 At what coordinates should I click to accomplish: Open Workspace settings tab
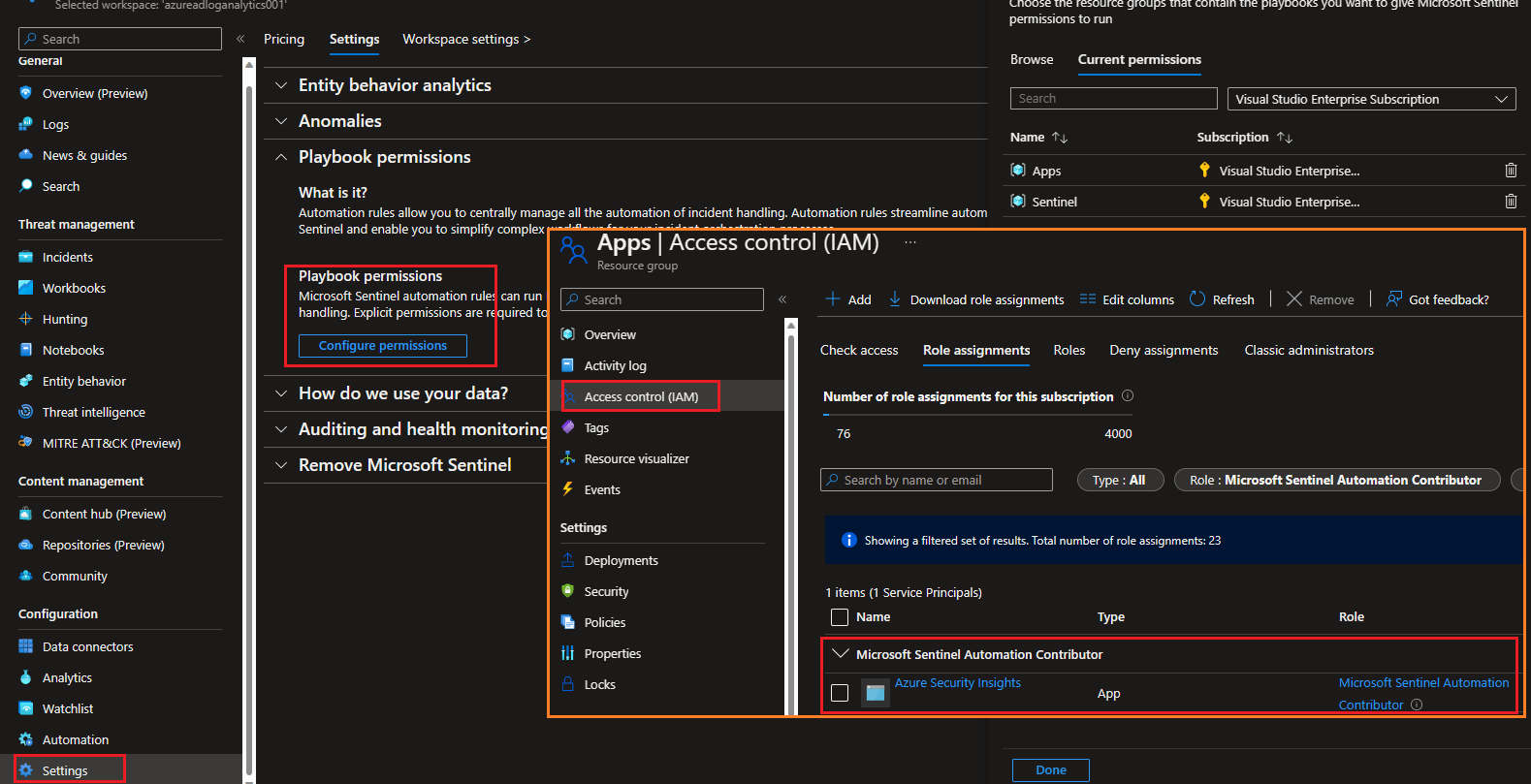[x=466, y=39]
